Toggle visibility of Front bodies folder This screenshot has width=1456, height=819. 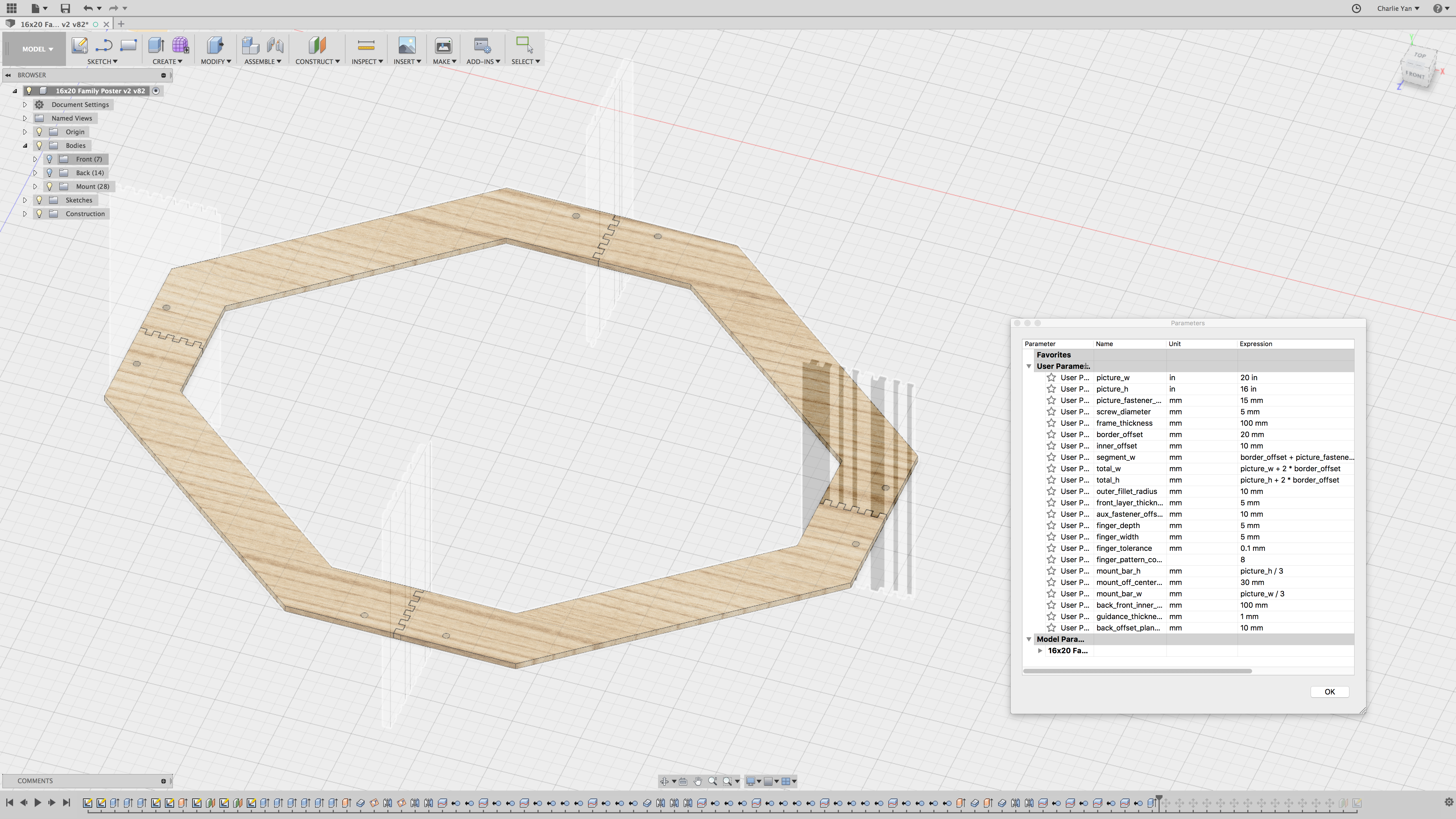point(50,159)
